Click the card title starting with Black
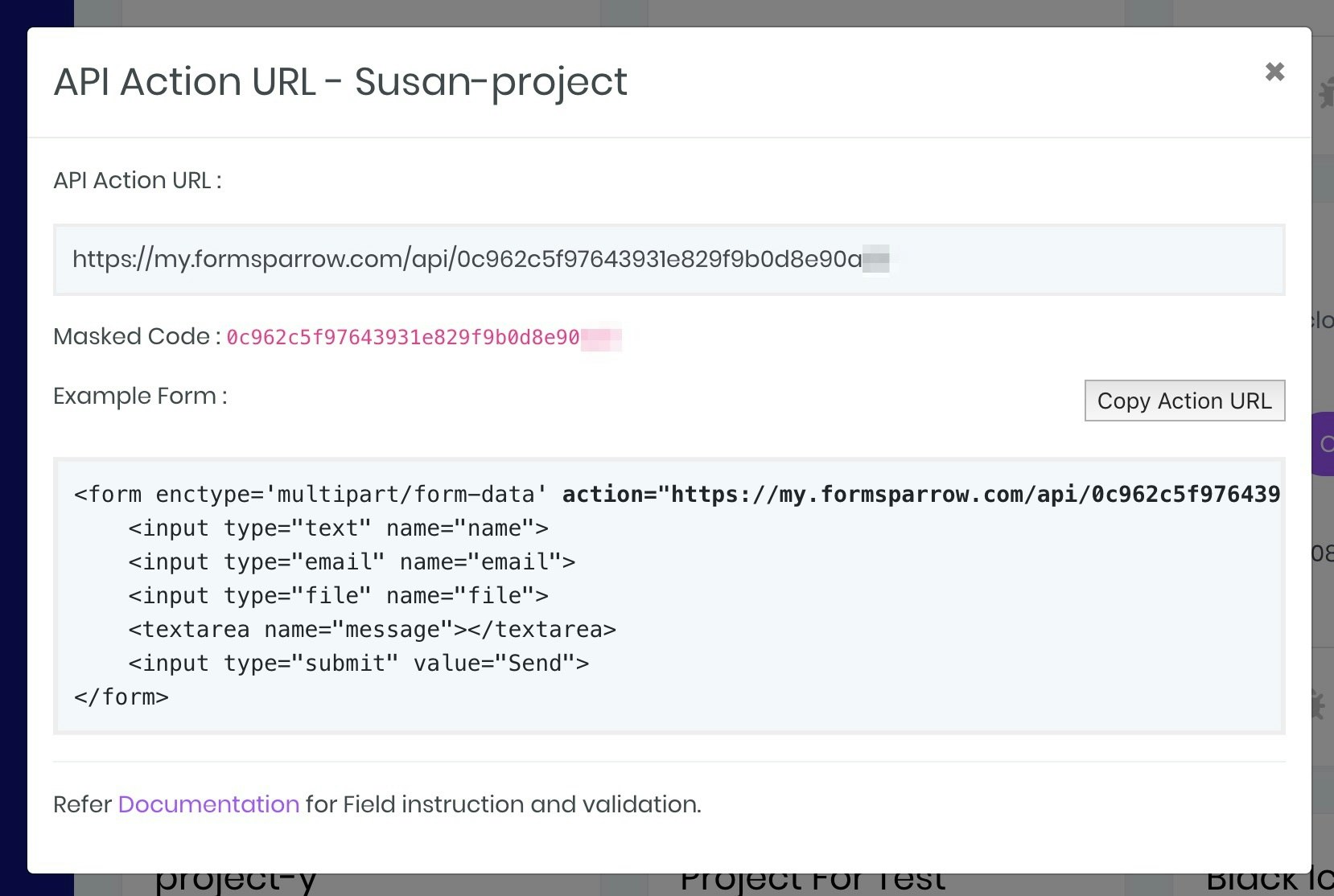The height and width of the screenshot is (896, 1334). [1270, 883]
